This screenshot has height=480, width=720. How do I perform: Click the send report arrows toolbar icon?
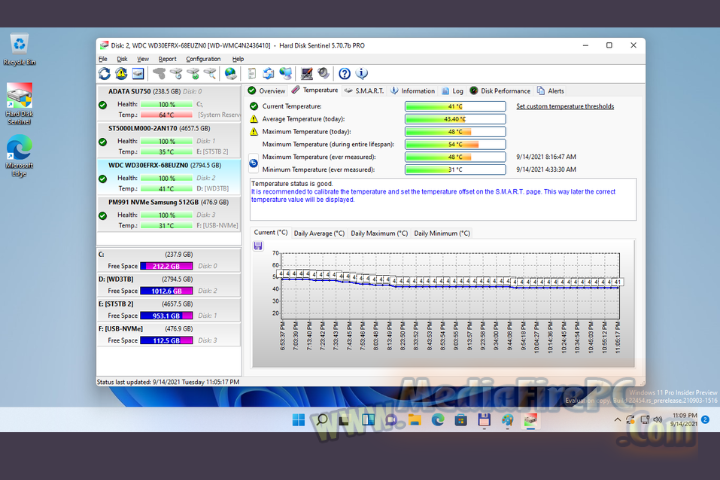tap(269, 73)
